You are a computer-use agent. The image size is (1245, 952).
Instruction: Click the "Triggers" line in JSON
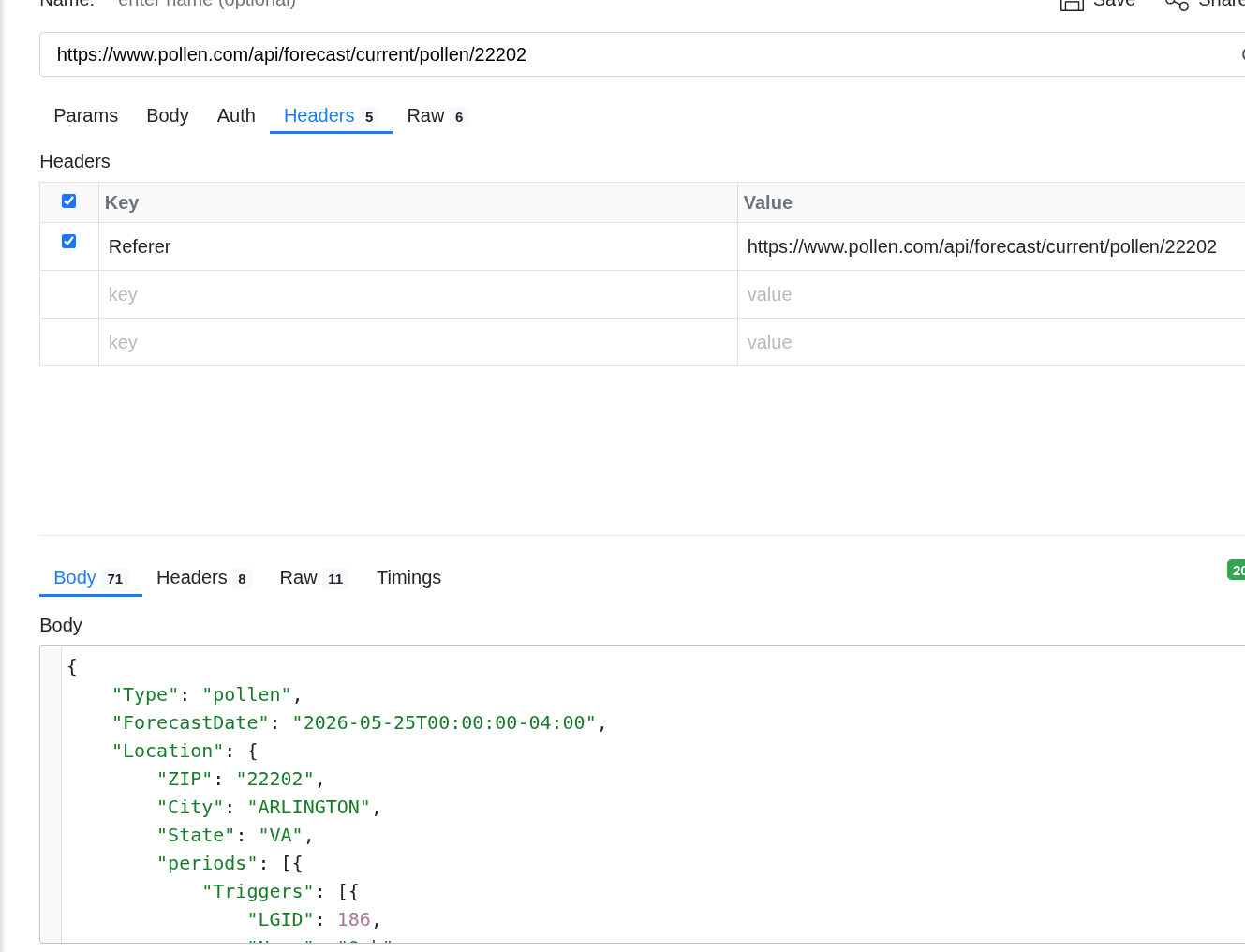click(x=280, y=891)
